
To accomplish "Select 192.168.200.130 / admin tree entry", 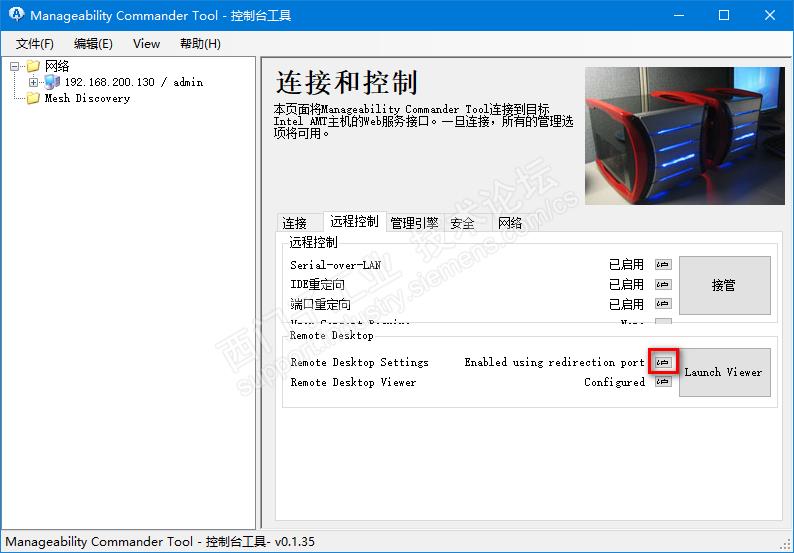I will coord(134,82).
